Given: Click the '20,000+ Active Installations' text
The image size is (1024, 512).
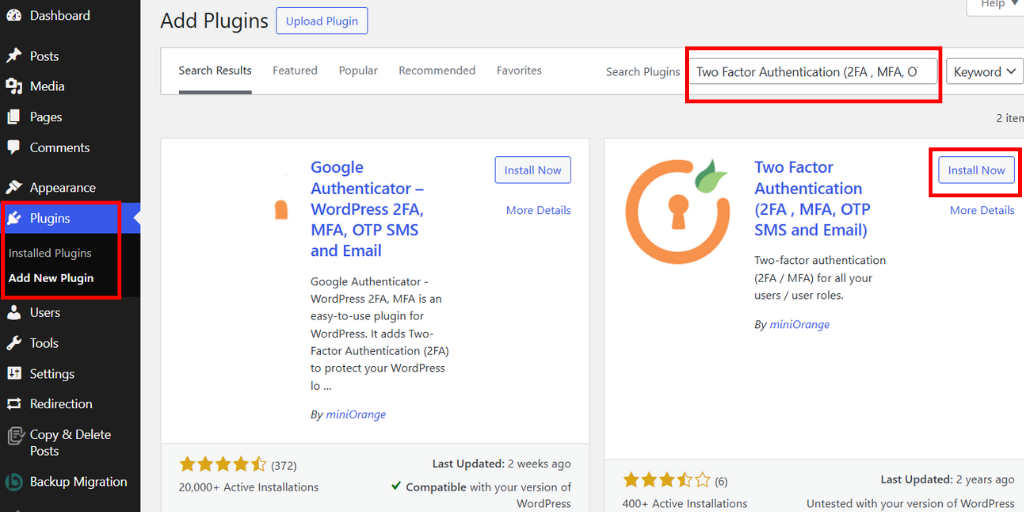Looking at the screenshot, I should point(248,487).
